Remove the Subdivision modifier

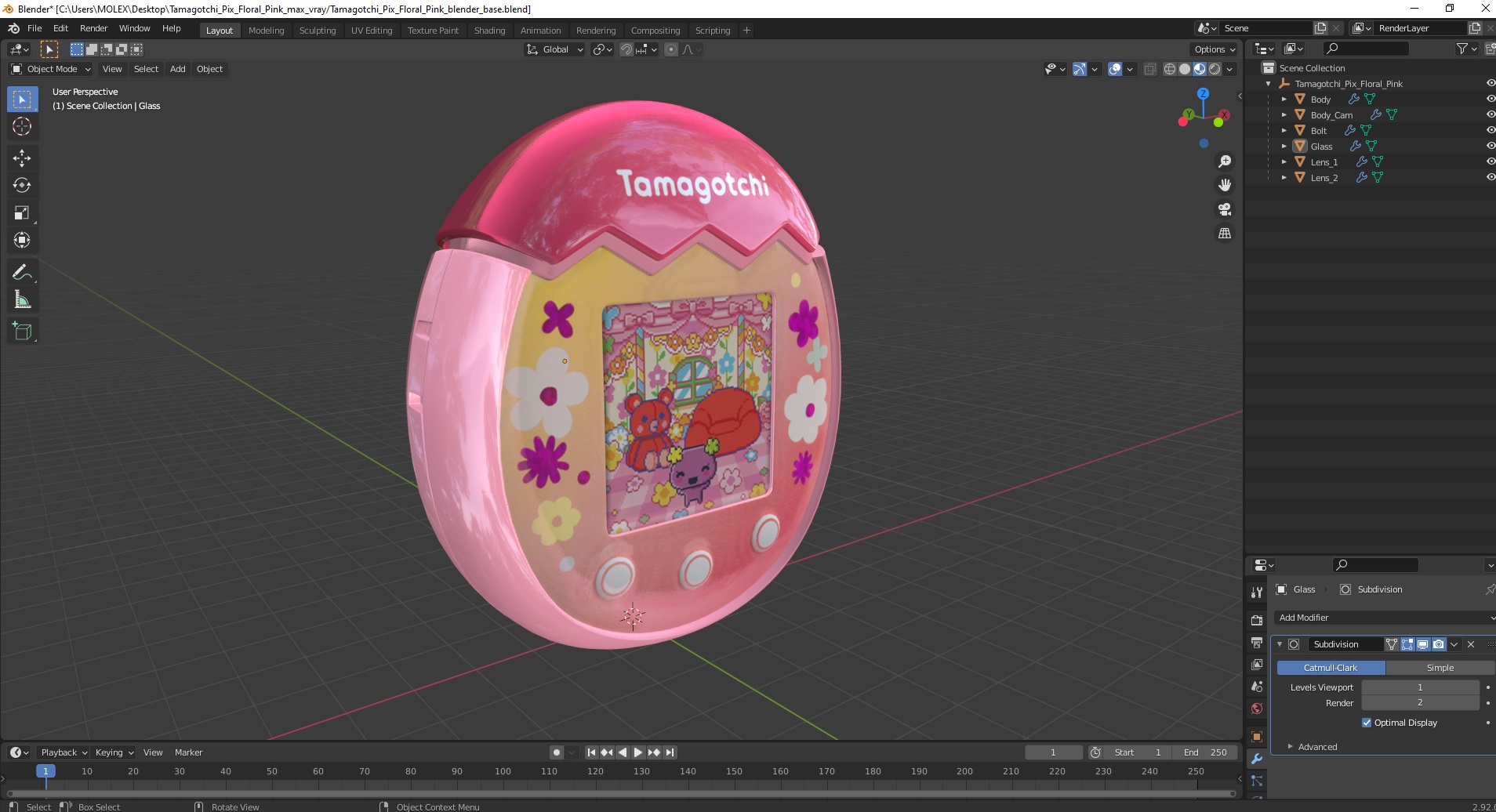pyautogui.click(x=1471, y=644)
